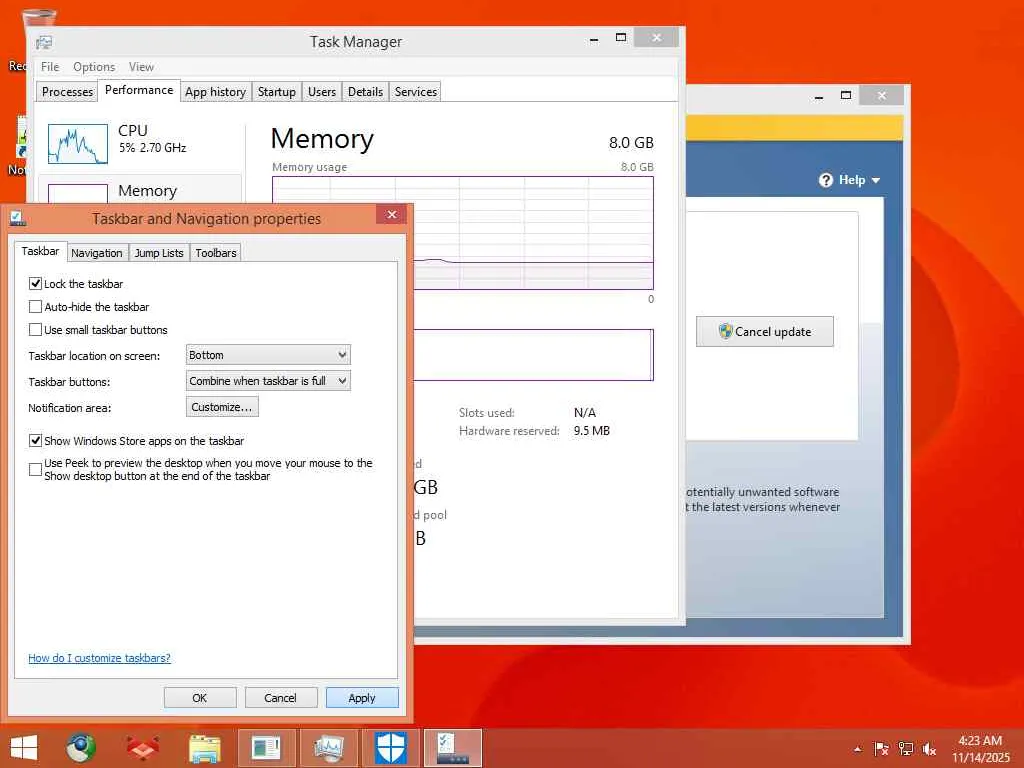Open Taskbar buttons combine dropdown
The image size is (1024, 768).
[268, 381]
